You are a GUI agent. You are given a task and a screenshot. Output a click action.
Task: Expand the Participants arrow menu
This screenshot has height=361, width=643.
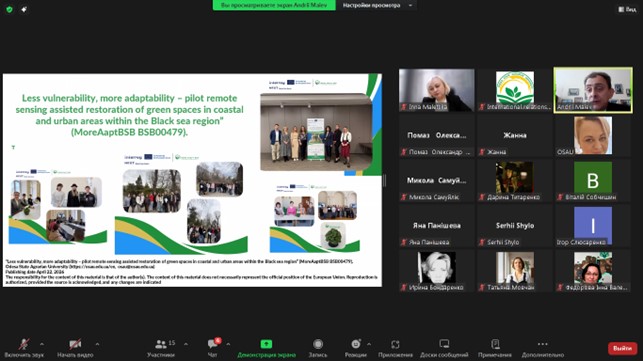(x=186, y=344)
